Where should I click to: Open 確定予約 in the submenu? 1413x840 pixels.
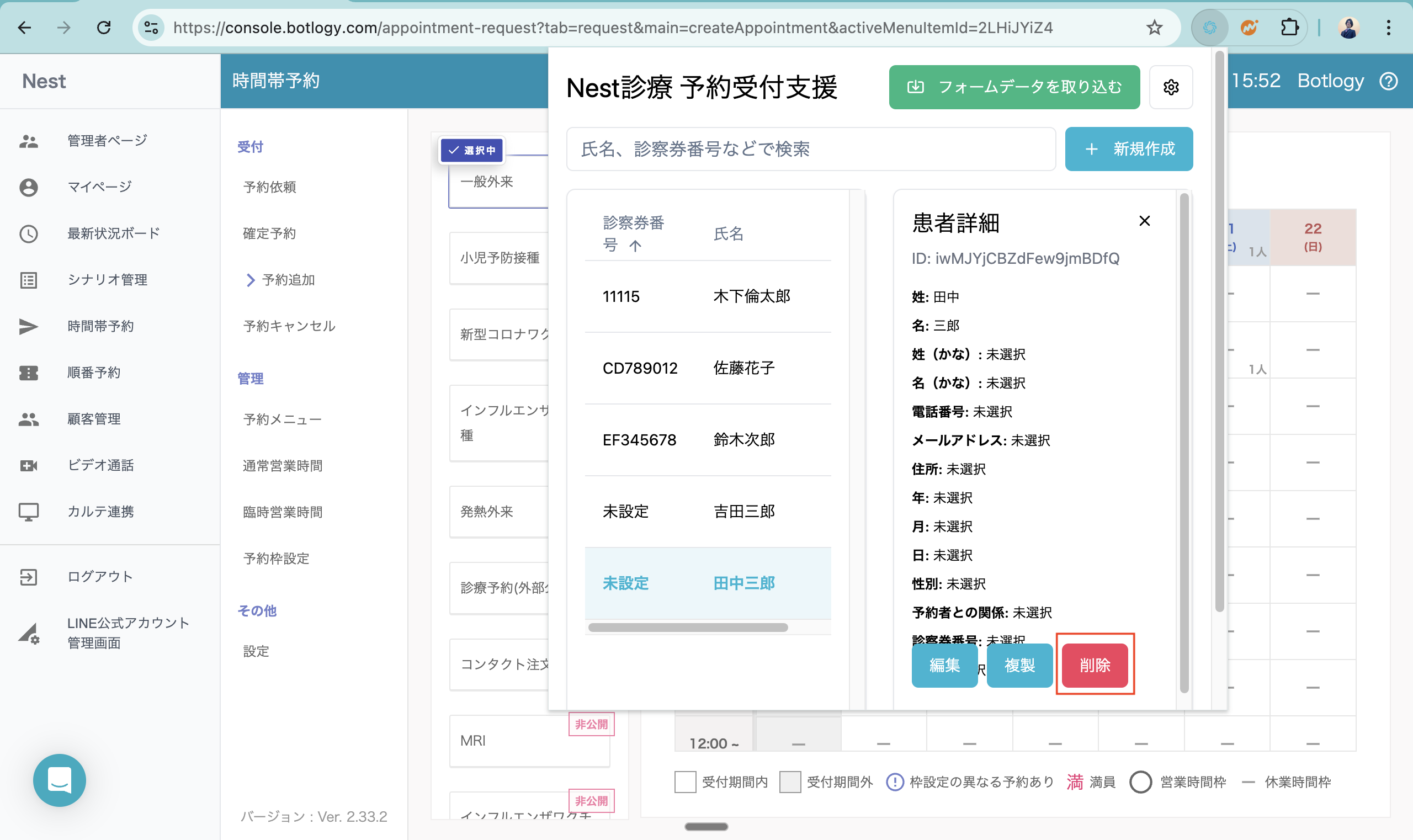point(269,234)
